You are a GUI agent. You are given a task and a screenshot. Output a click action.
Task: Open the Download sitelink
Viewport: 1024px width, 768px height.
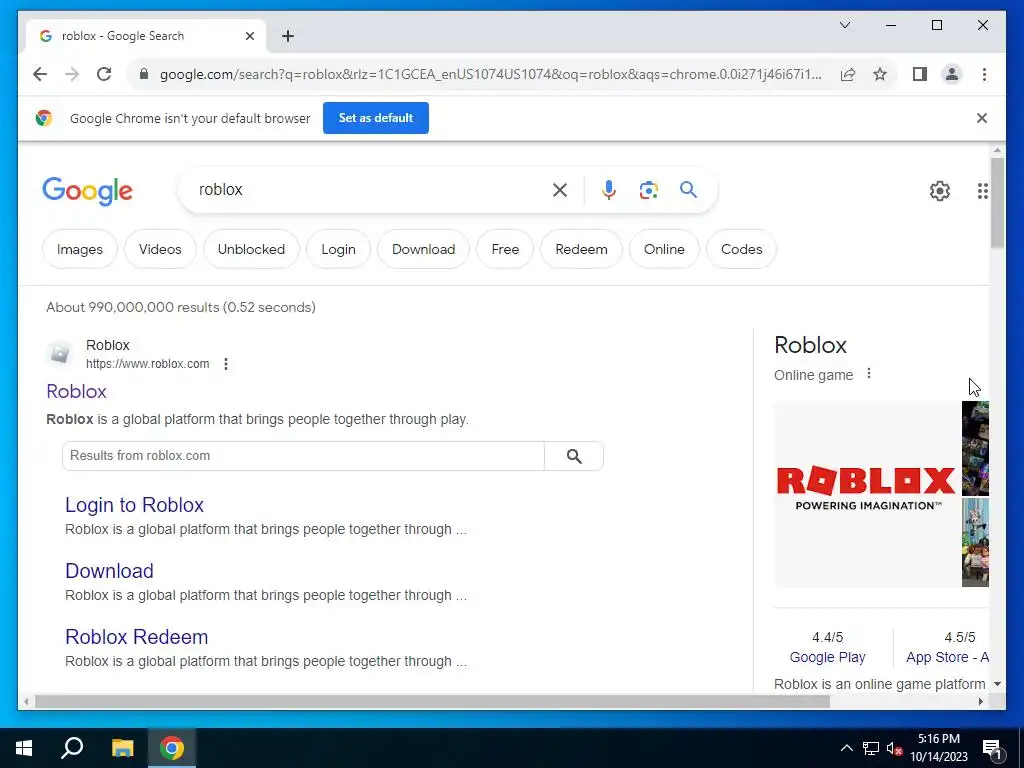pyautogui.click(x=109, y=571)
